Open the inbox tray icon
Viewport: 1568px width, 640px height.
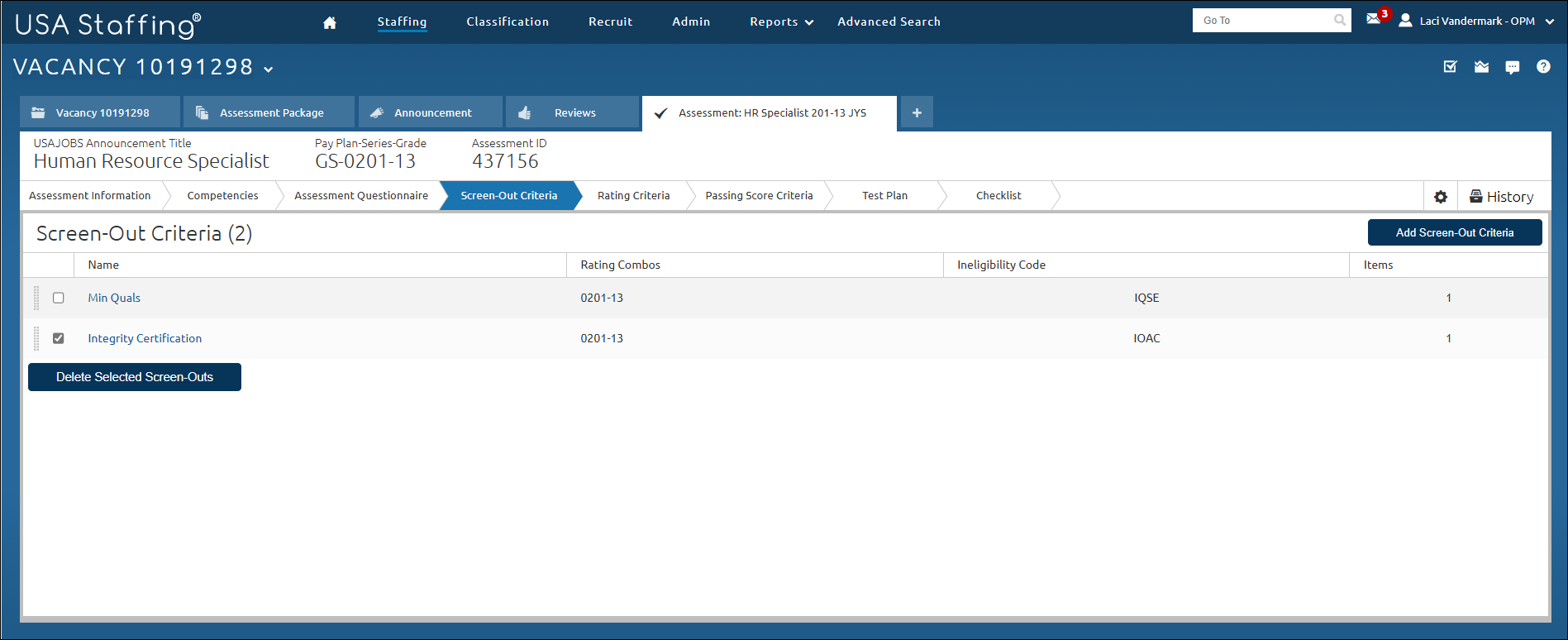1481,67
